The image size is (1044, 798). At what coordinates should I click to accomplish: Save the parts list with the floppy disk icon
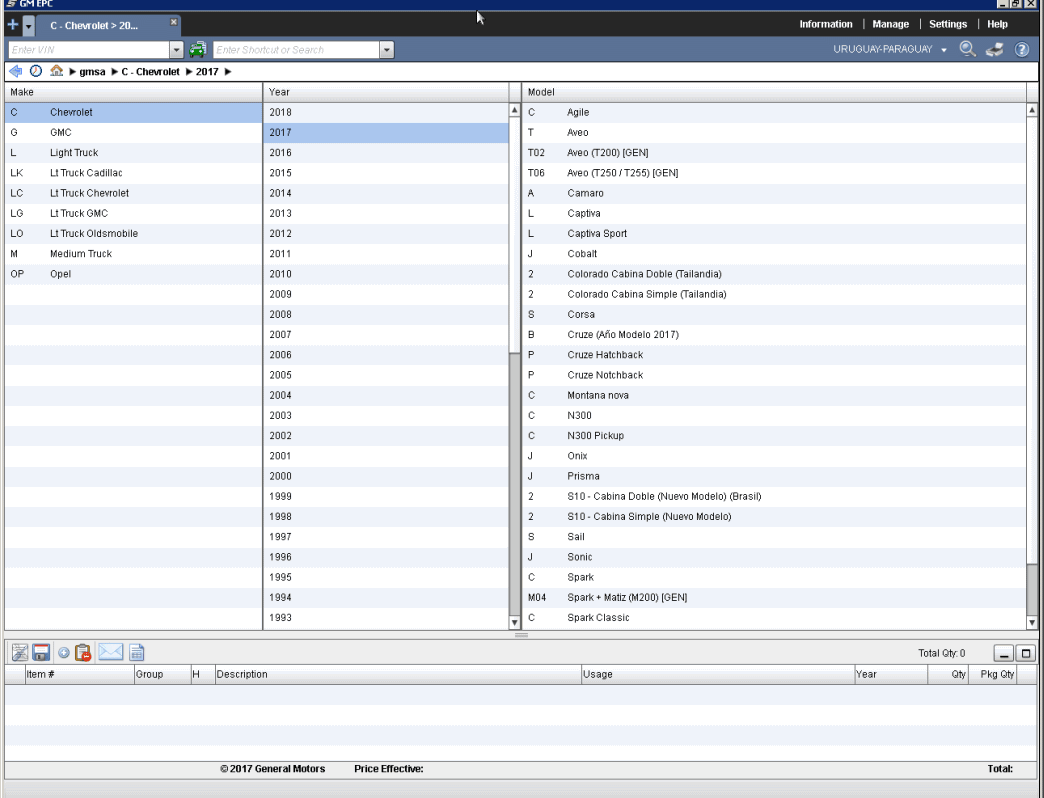41,653
